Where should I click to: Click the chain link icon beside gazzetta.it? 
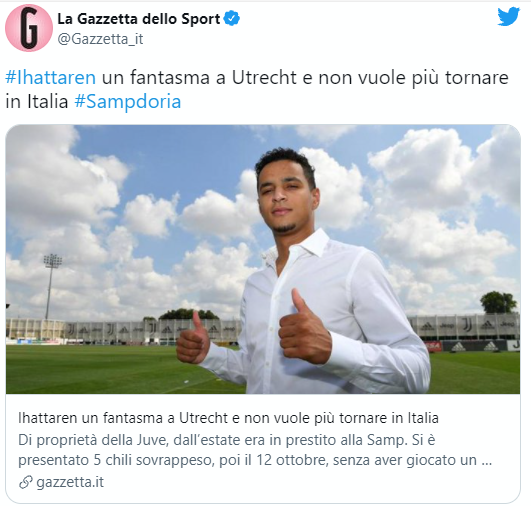(25, 482)
